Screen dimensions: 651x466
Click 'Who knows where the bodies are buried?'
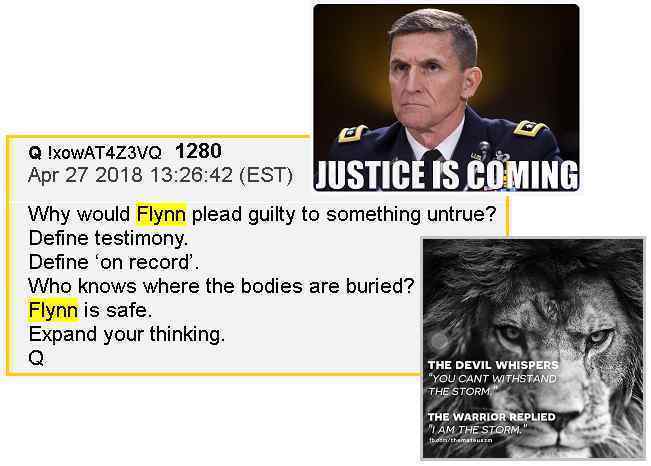pyautogui.click(x=221, y=286)
